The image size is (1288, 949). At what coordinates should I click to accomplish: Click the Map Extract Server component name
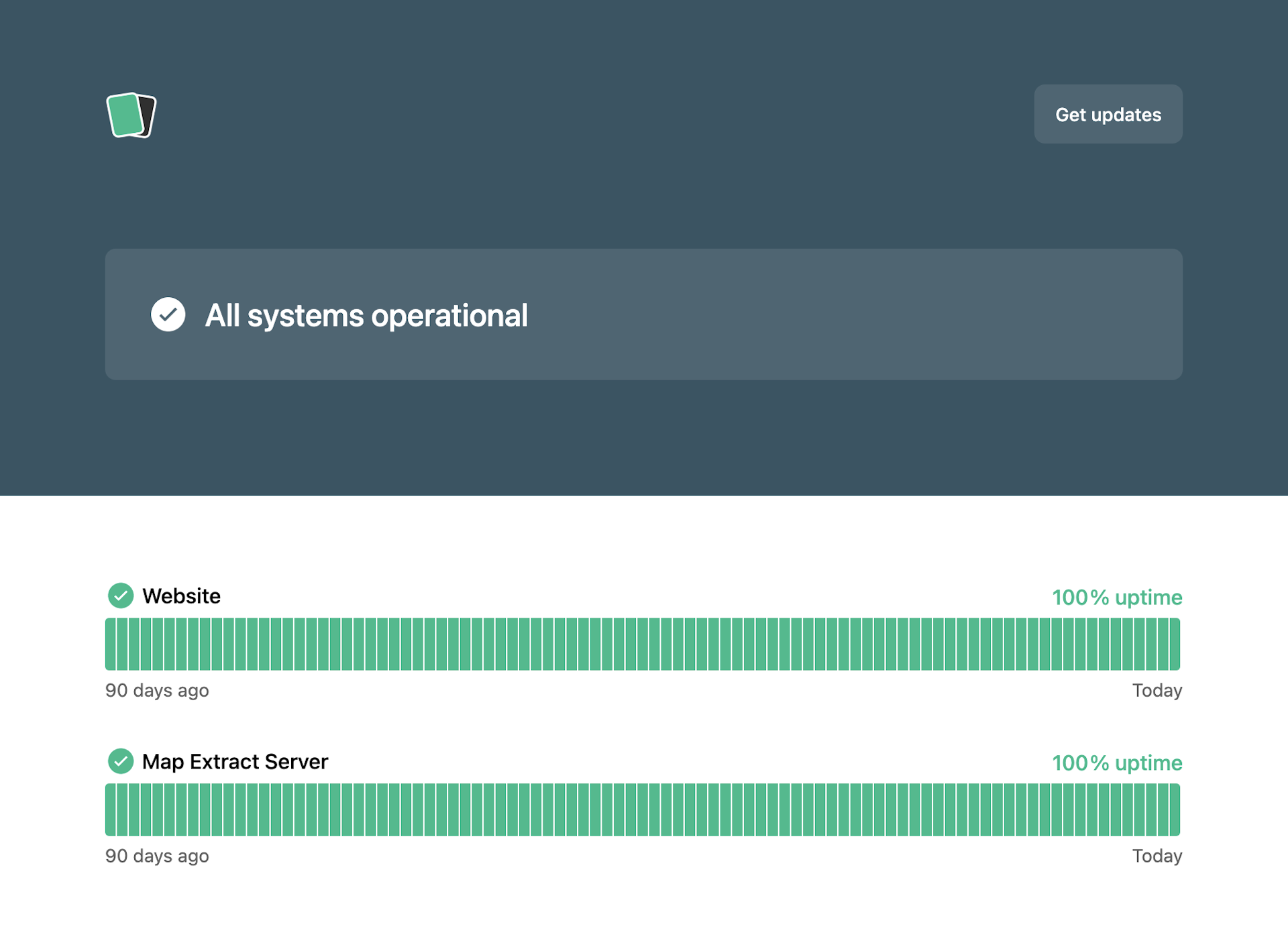[x=235, y=762]
